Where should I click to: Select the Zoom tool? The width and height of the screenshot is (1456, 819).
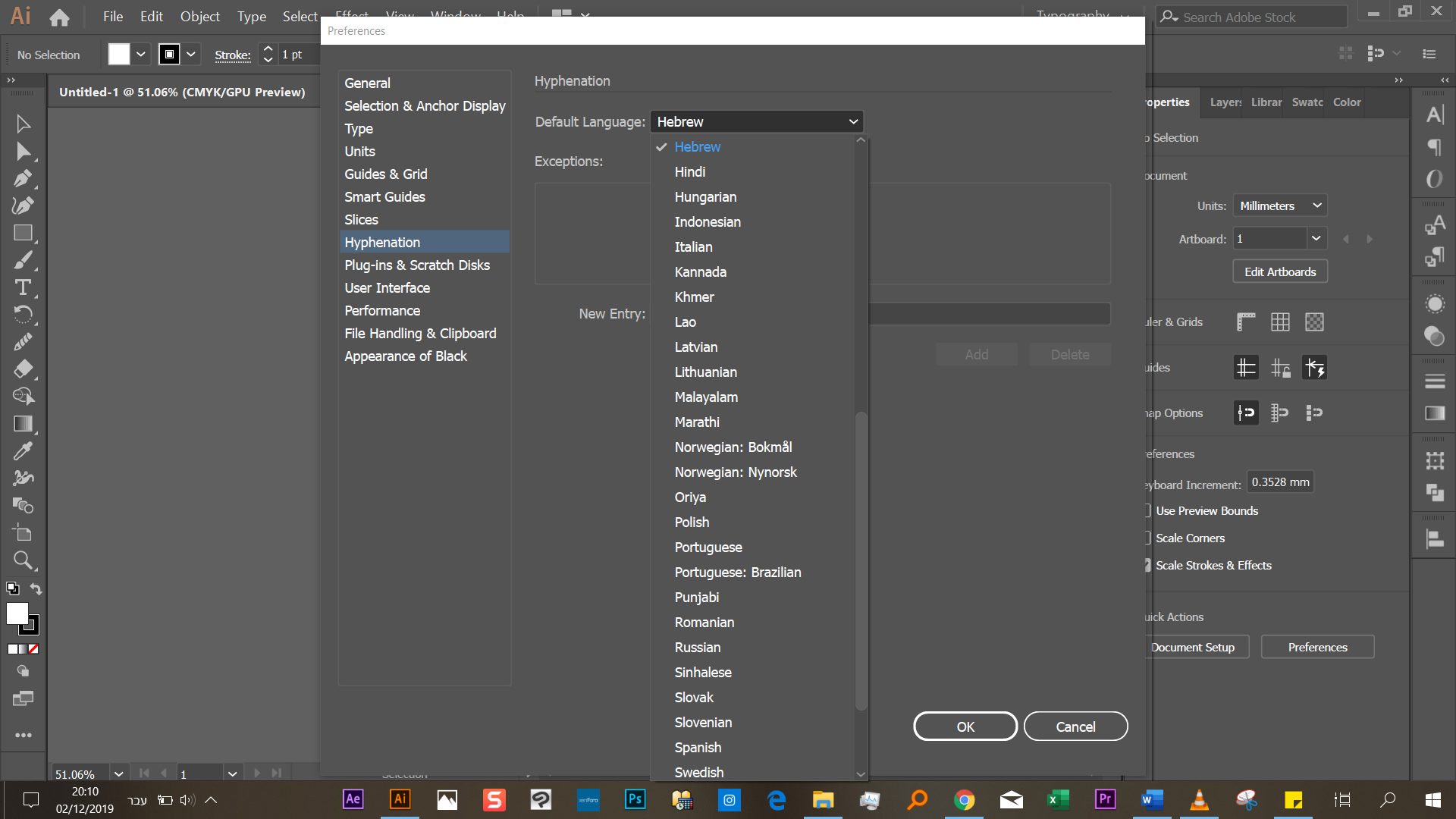(23, 560)
